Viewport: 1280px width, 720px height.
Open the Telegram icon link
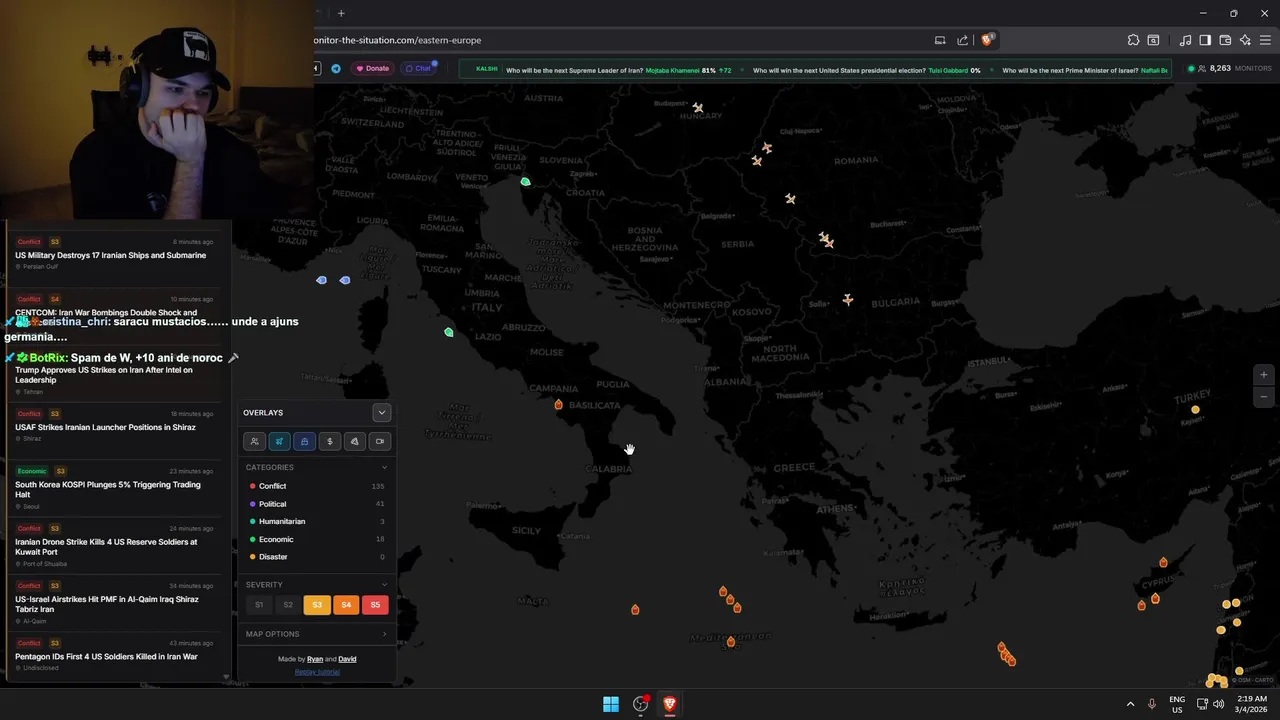(x=336, y=69)
